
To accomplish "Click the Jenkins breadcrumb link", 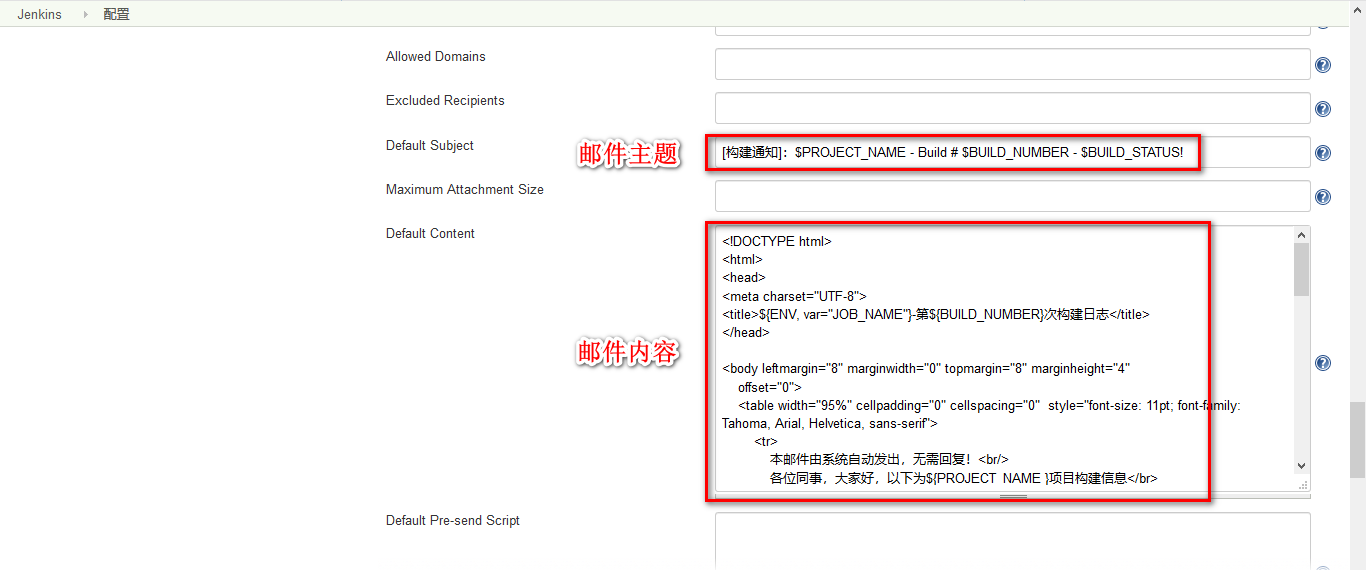I will (x=39, y=14).
